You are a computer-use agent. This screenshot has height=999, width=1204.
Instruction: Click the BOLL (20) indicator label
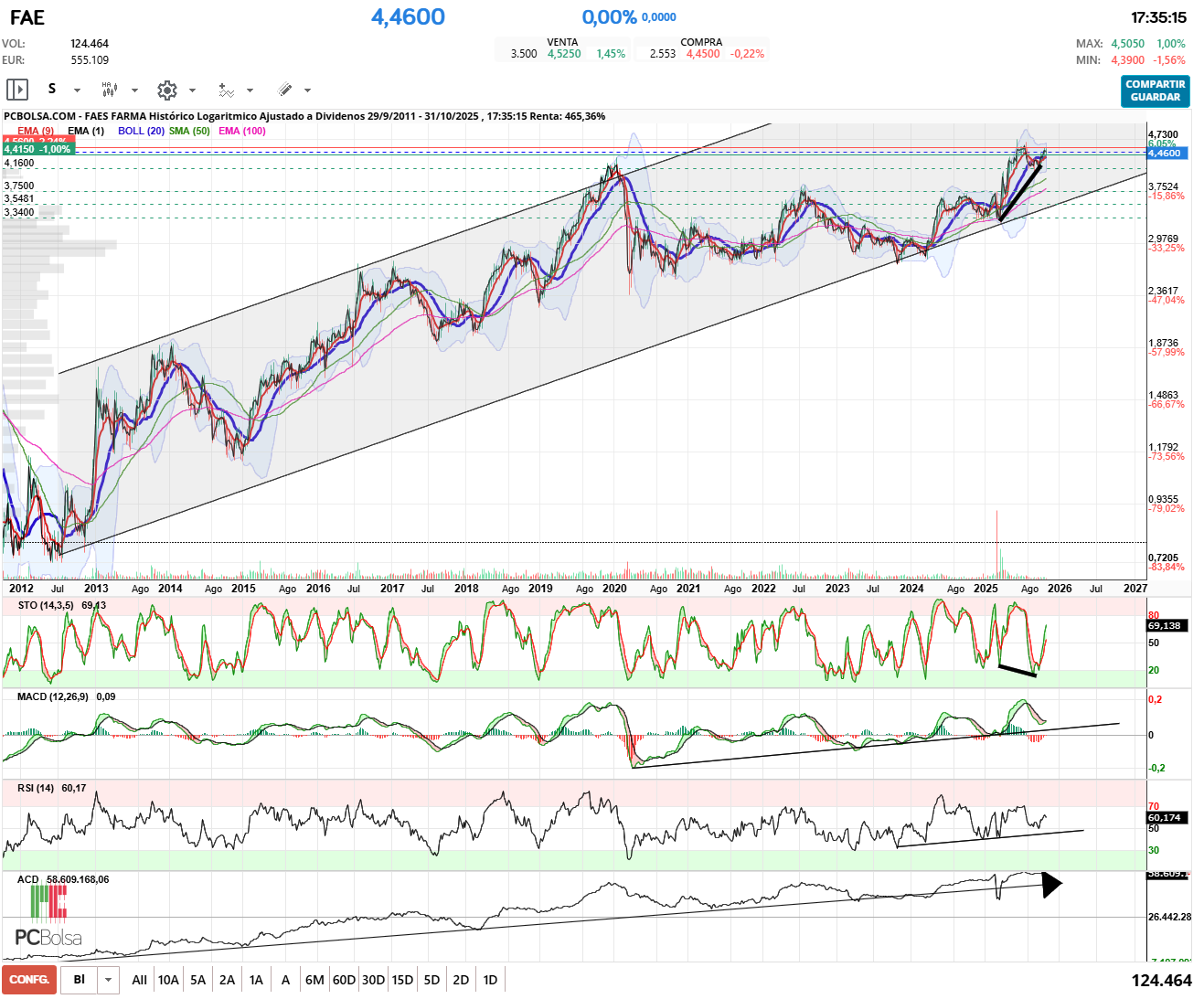(141, 131)
